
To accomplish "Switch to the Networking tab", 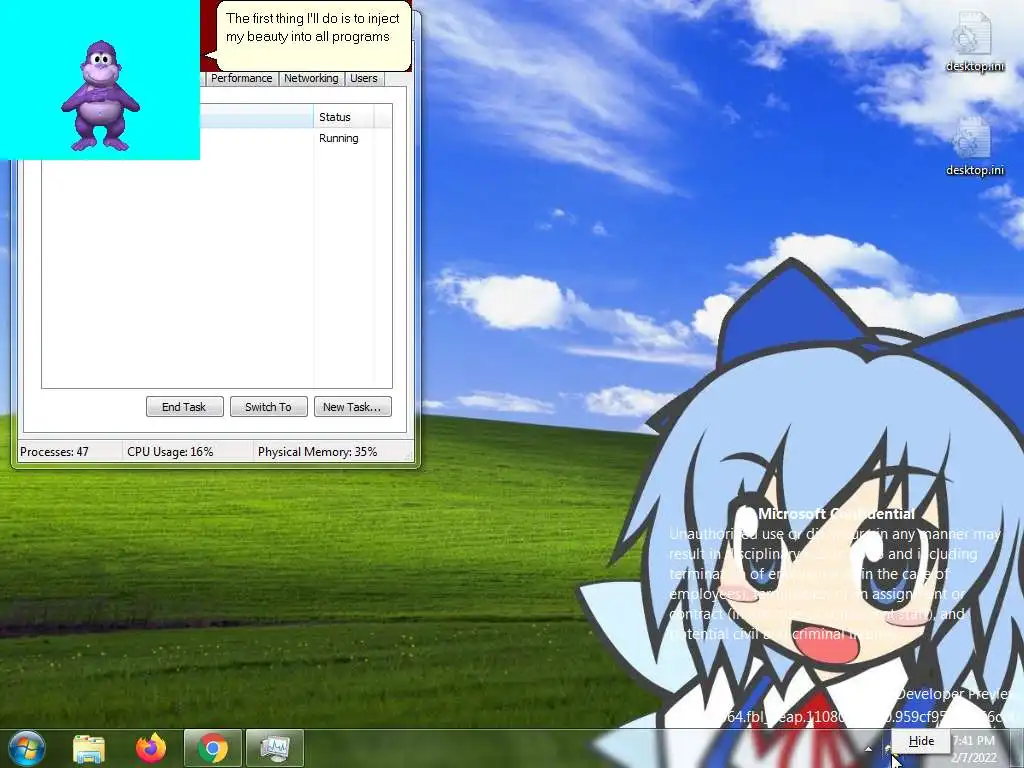I will coord(311,78).
